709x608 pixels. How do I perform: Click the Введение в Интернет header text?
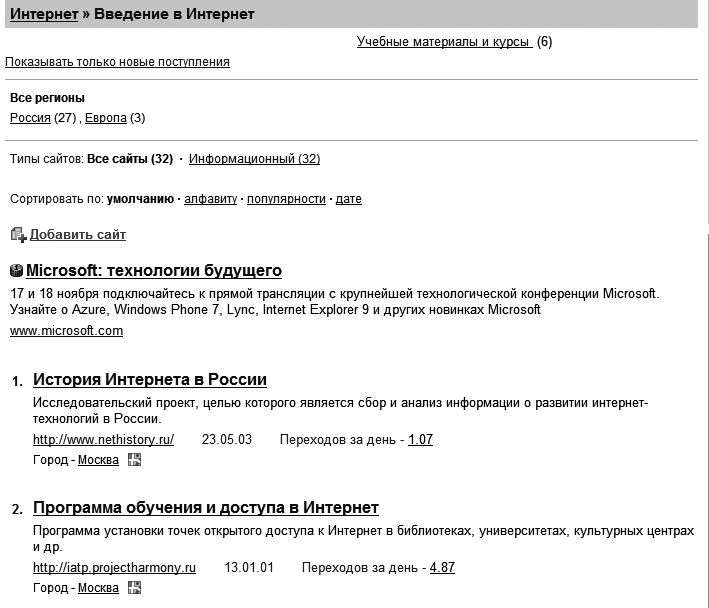pos(174,14)
